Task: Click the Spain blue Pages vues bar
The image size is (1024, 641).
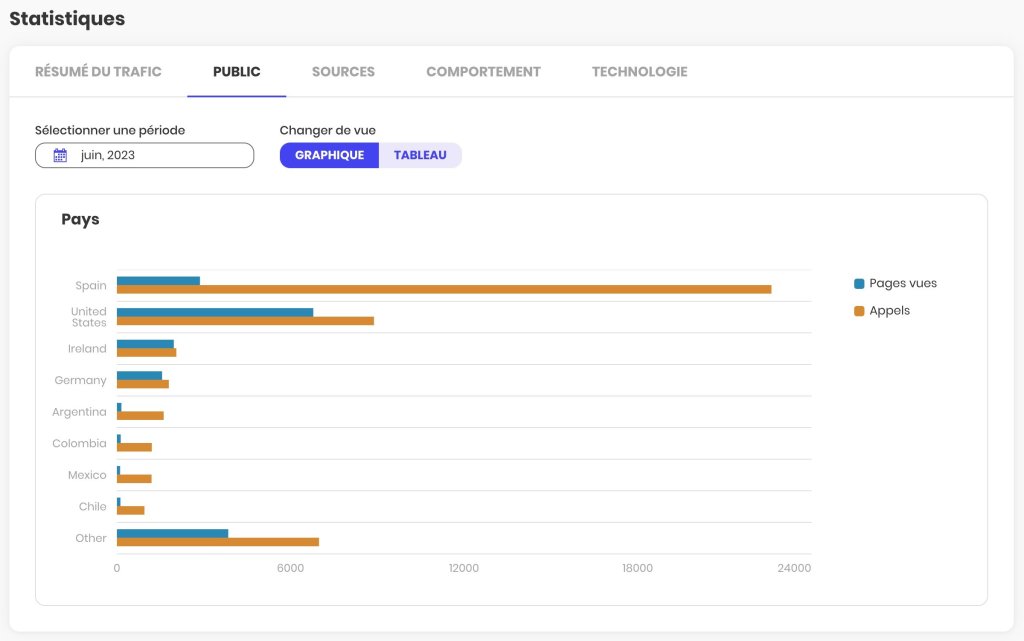Action: click(x=158, y=281)
